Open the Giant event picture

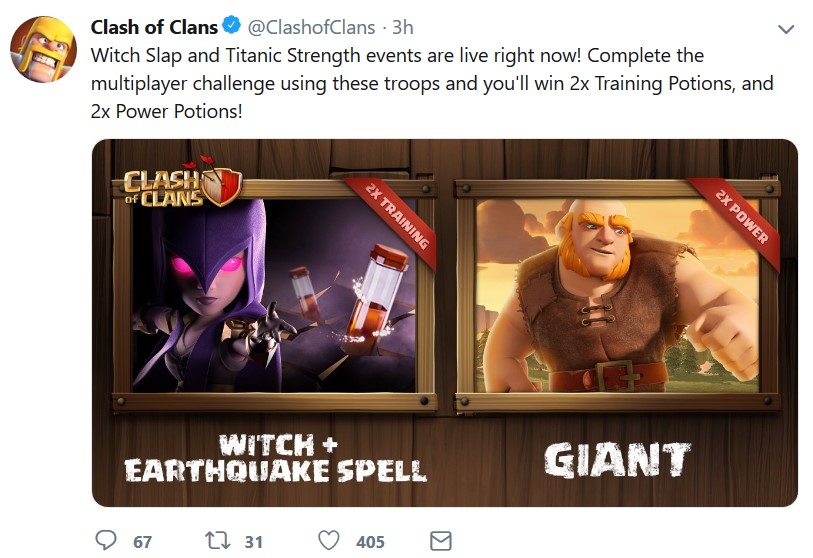pos(617,295)
